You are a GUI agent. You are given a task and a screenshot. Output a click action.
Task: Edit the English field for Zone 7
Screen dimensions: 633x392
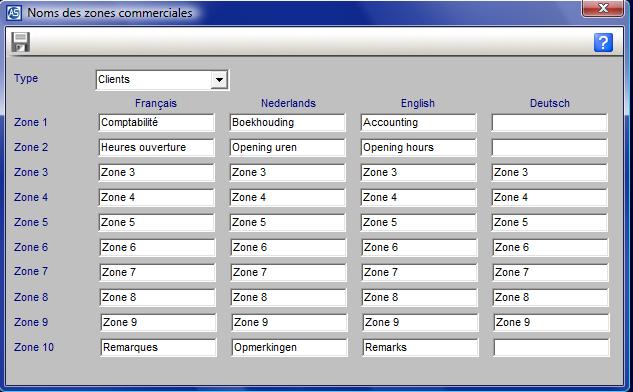(x=419, y=273)
